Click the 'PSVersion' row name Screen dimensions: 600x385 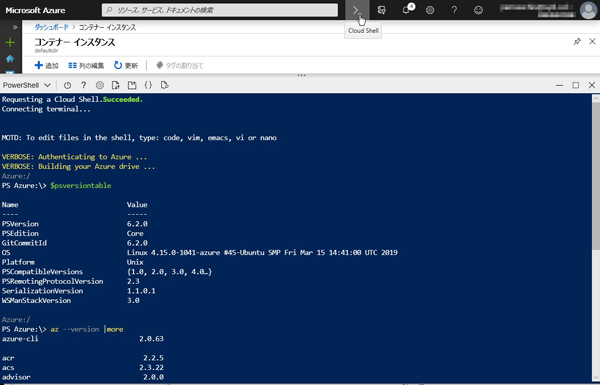click(20, 224)
